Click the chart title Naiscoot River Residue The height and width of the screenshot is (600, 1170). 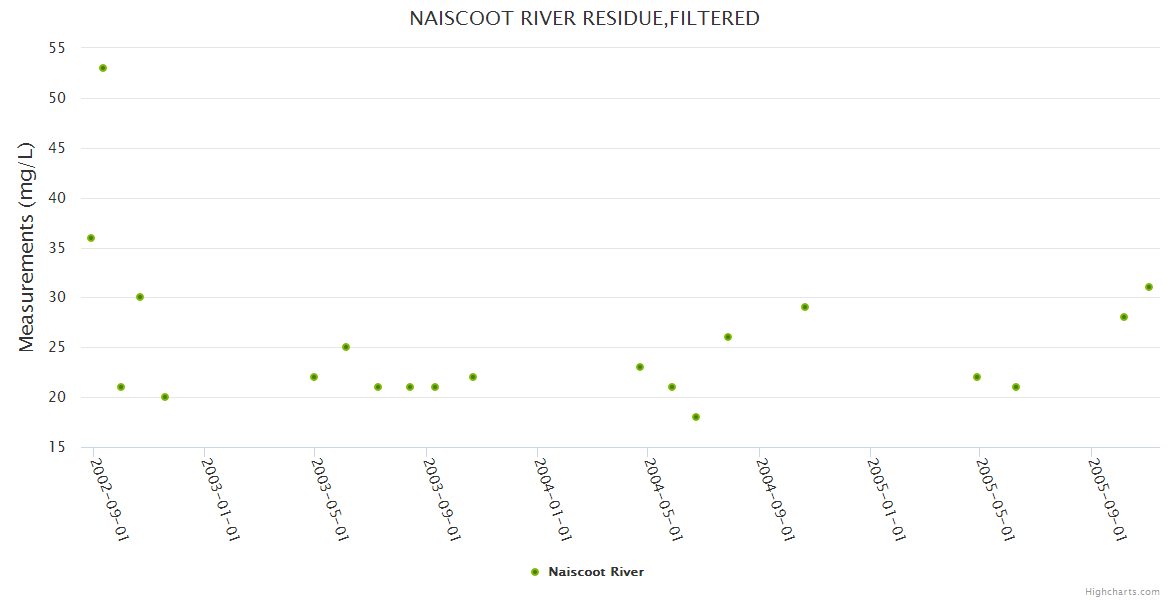click(584, 18)
